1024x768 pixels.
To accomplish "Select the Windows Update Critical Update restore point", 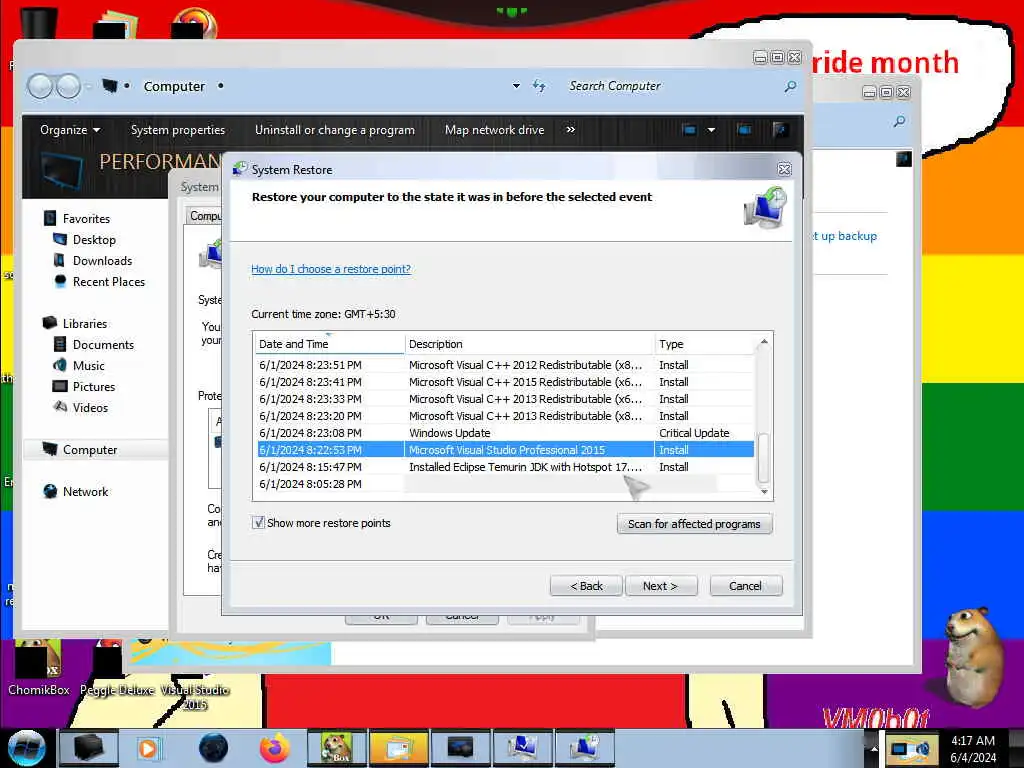I will point(504,433).
